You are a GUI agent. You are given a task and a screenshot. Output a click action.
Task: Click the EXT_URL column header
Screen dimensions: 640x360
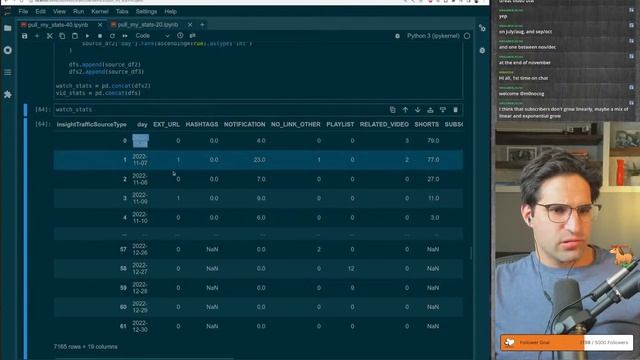167,124
